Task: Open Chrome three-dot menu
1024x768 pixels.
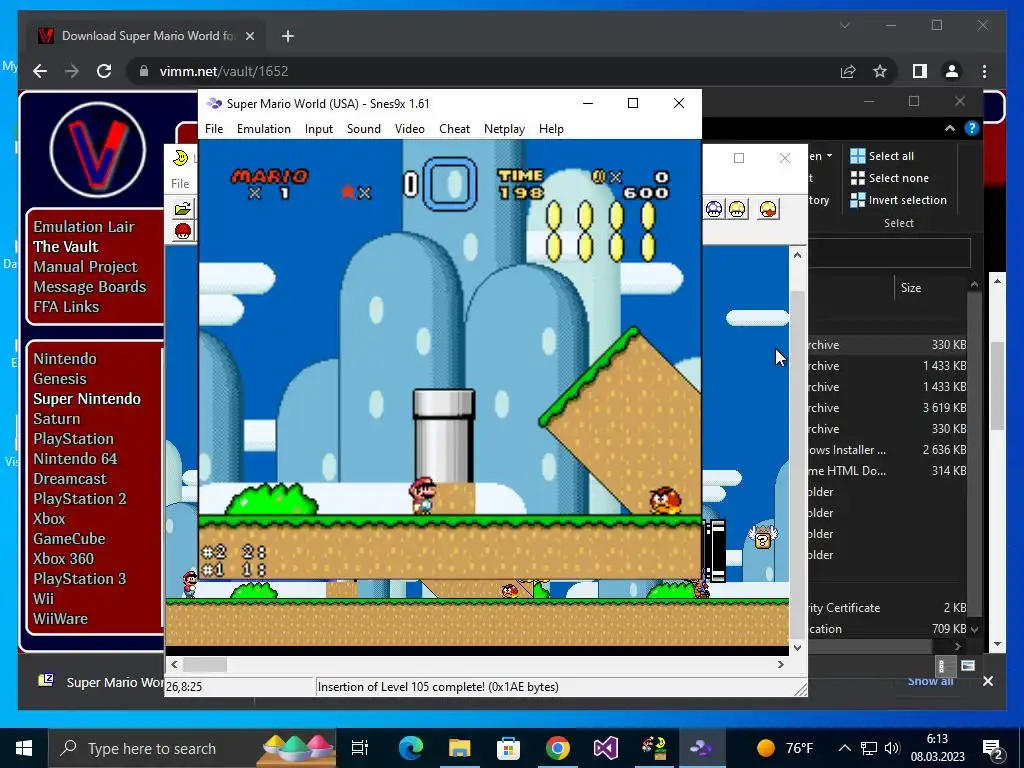Action: tap(984, 71)
